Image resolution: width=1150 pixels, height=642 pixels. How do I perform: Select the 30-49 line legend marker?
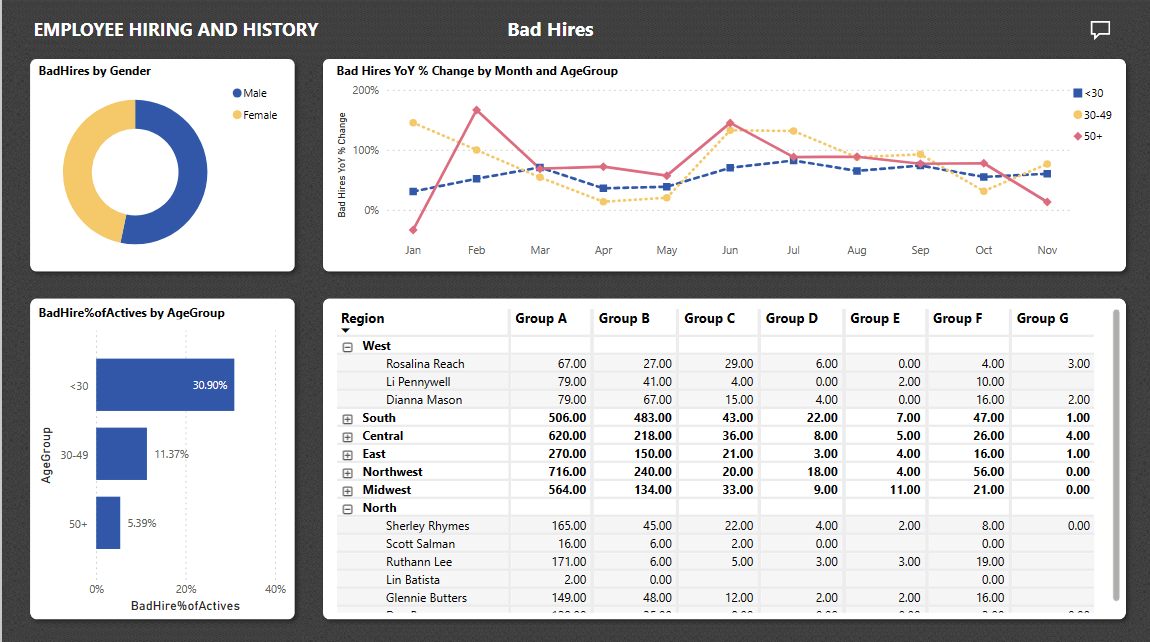tap(1077, 115)
